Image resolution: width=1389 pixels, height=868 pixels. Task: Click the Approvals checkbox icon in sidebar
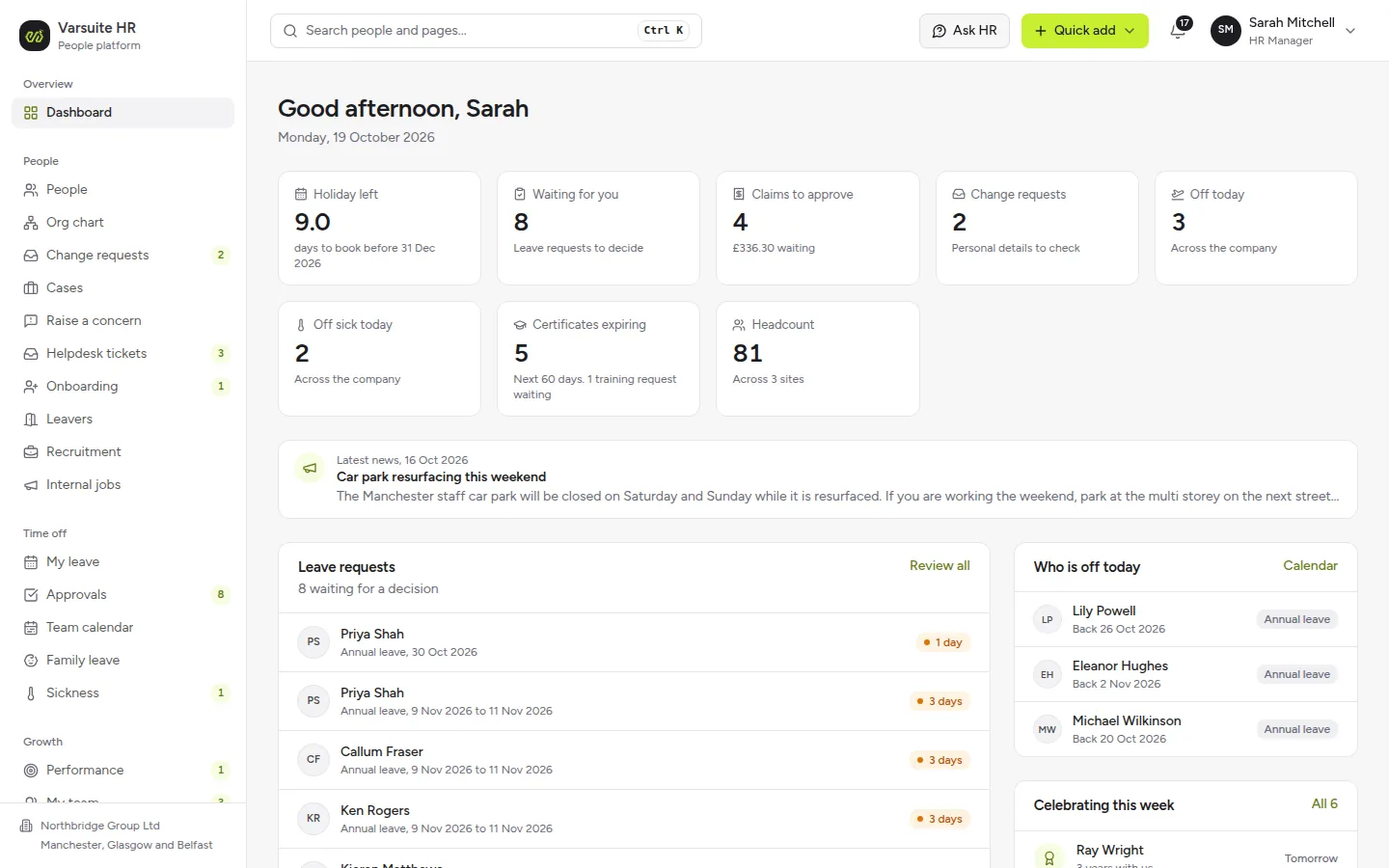tap(31, 595)
